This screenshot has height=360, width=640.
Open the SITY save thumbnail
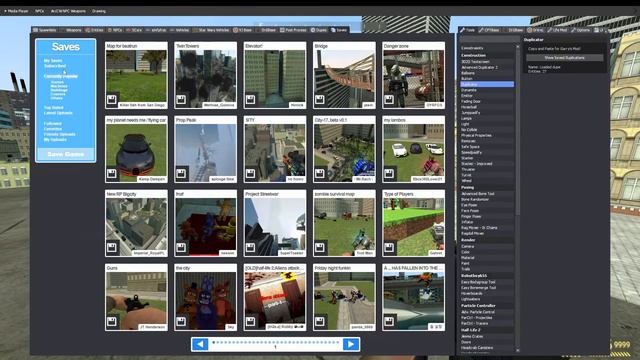pos(275,153)
